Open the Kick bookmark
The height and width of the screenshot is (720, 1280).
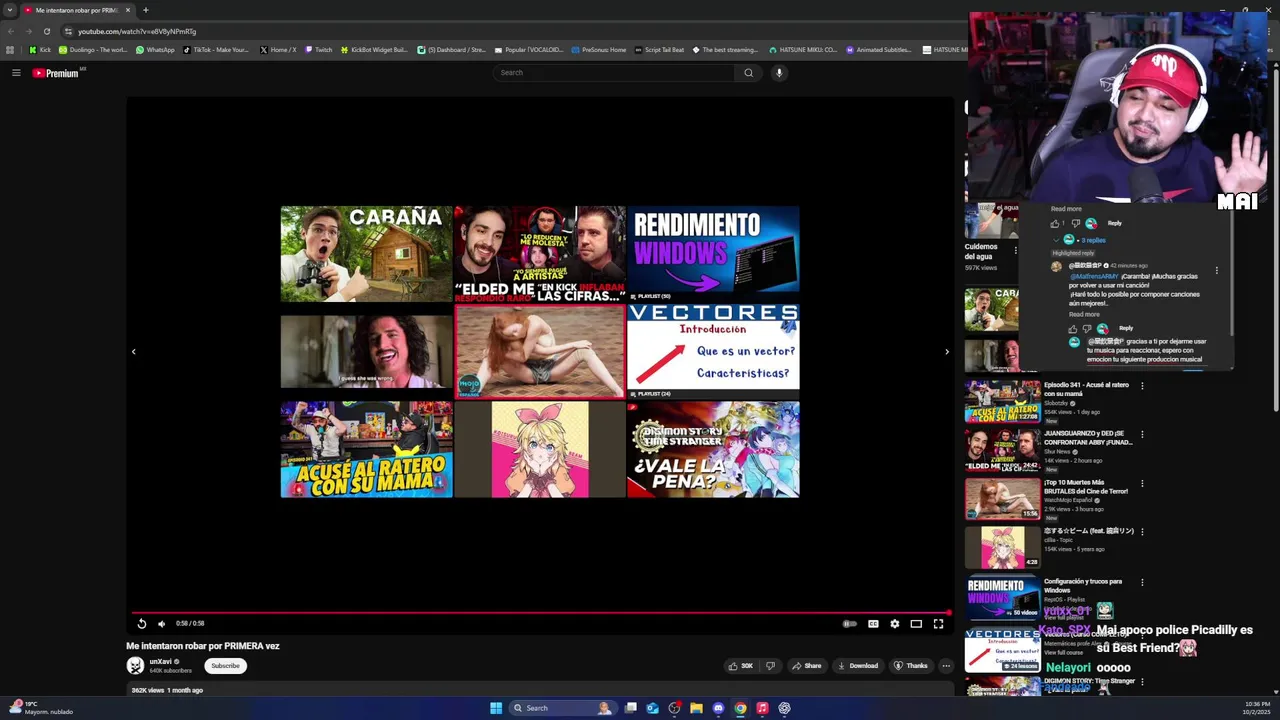40,50
